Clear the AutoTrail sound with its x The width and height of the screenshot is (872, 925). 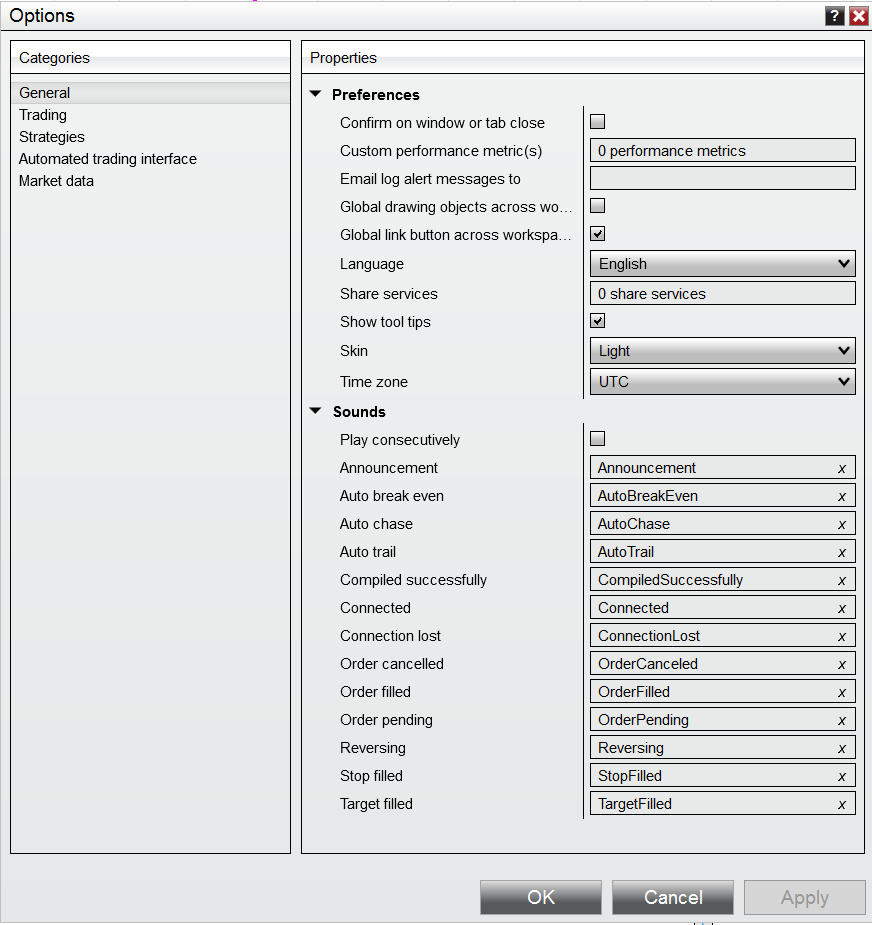842,552
